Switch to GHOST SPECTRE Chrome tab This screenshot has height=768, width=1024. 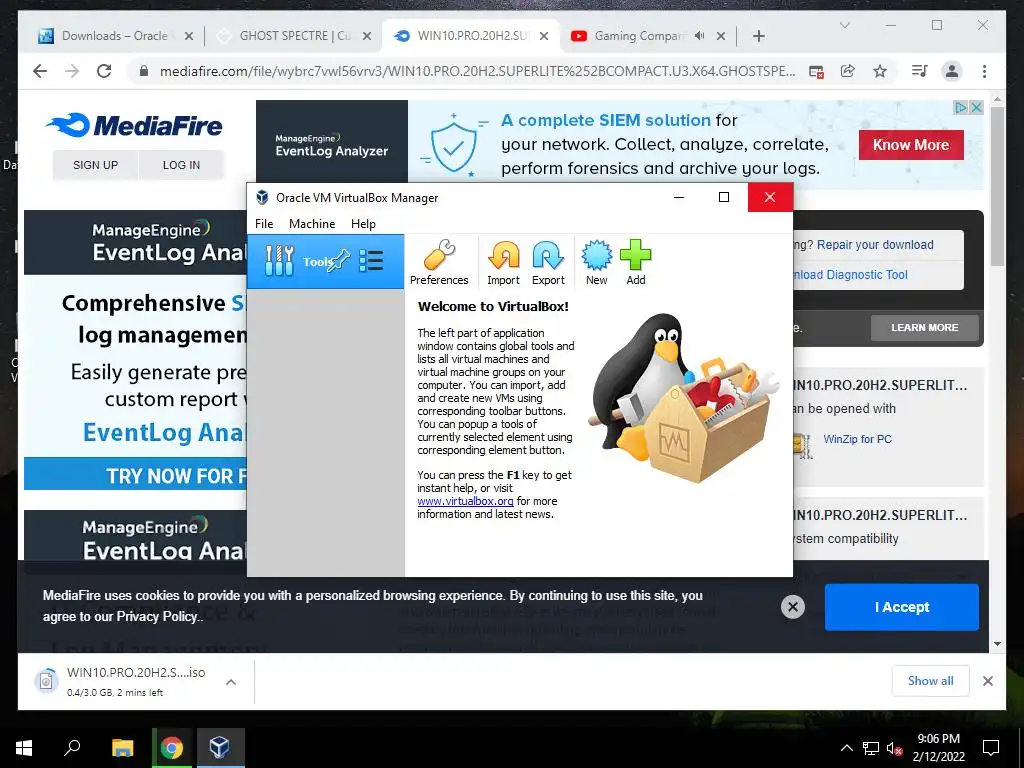295,36
